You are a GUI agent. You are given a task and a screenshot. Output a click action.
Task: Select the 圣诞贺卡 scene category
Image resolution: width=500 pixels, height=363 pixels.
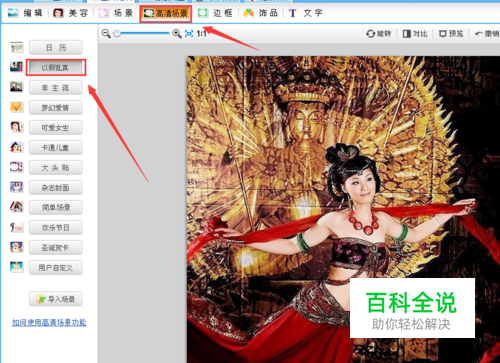[55, 248]
